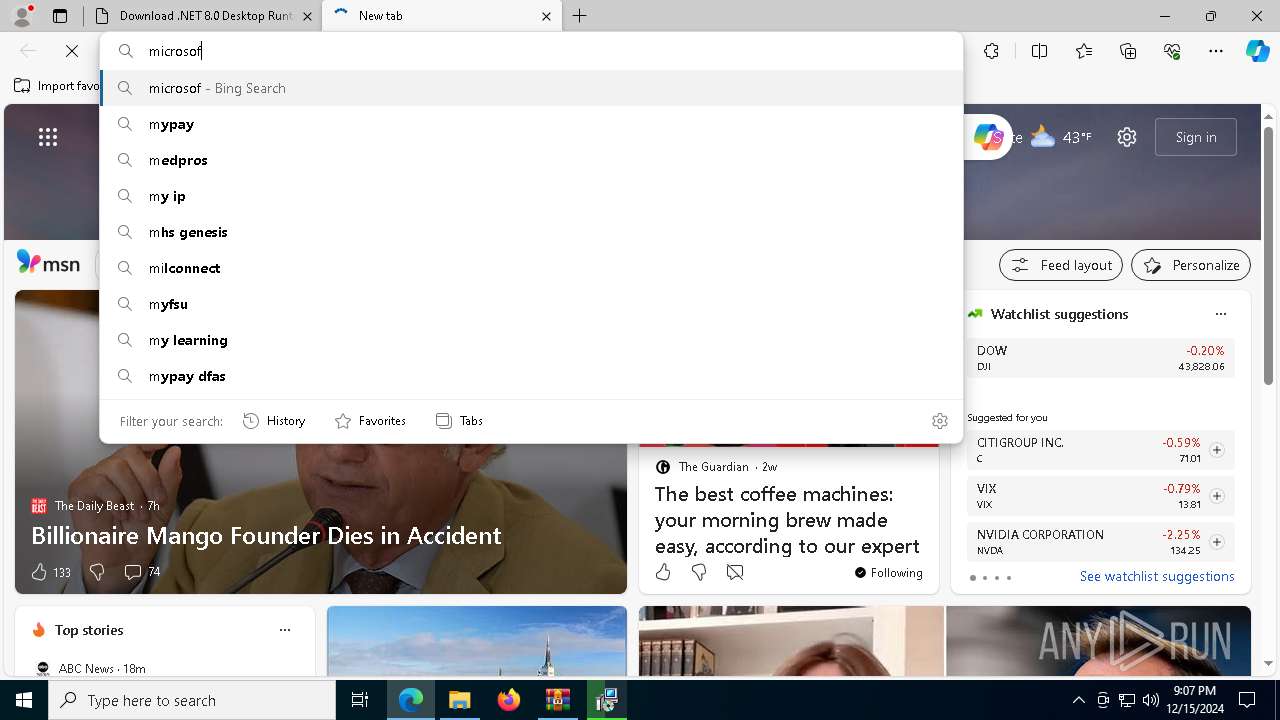
Task: Add NVIDIA CORPORATION to watchlist
Action: 1216,542
